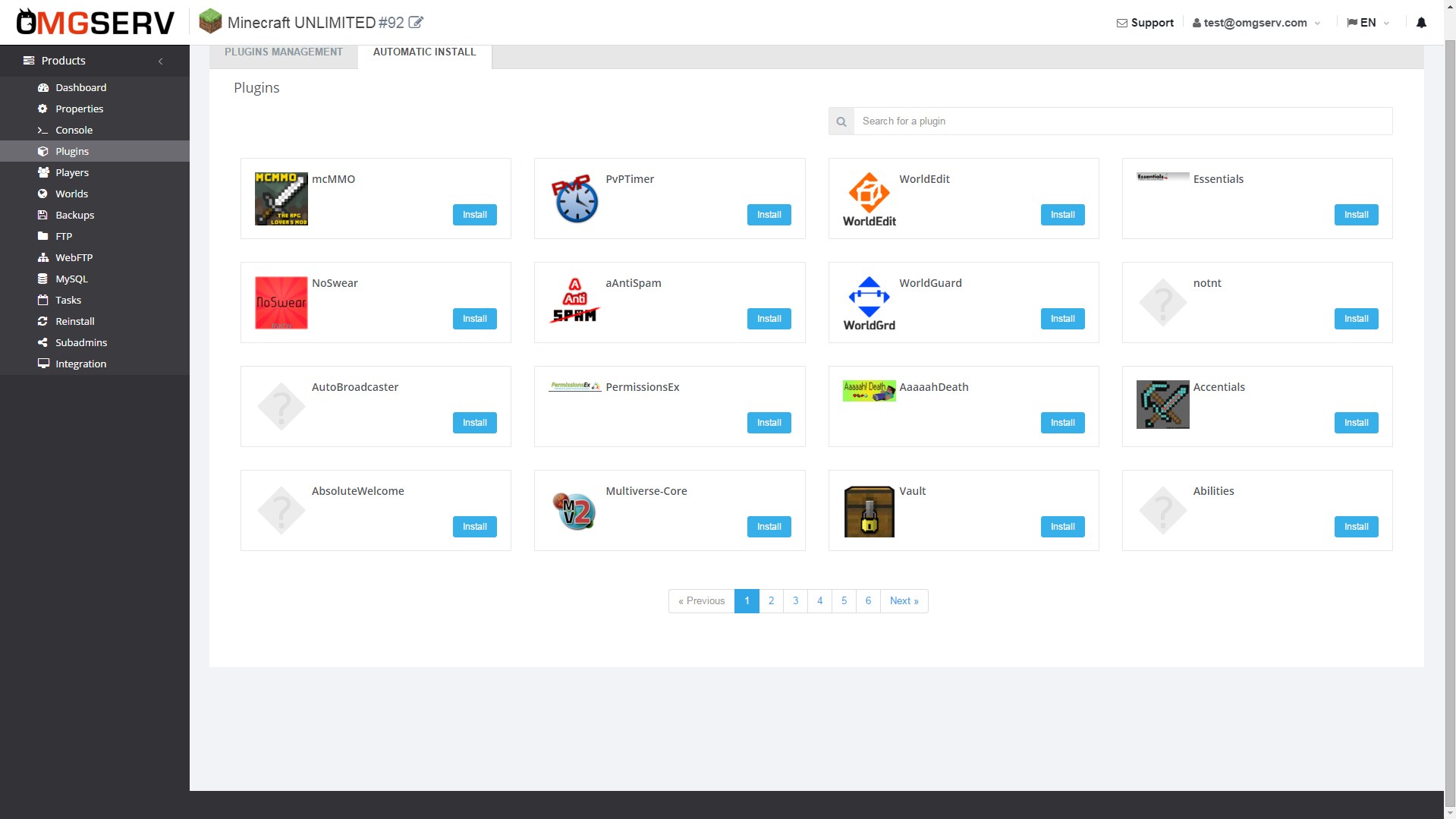This screenshot has height=819, width=1456.
Task: Open the test@omgserv.com account dropdown
Action: coord(1256,23)
